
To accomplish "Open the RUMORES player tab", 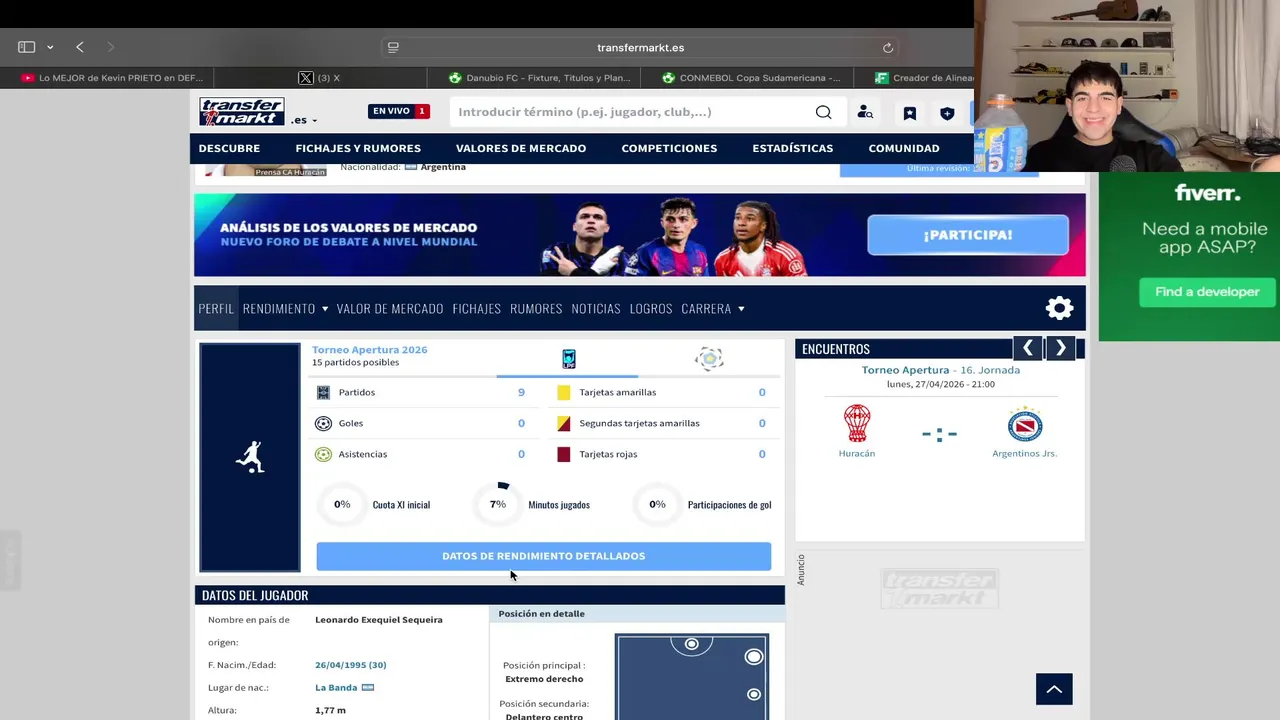I will coord(536,308).
